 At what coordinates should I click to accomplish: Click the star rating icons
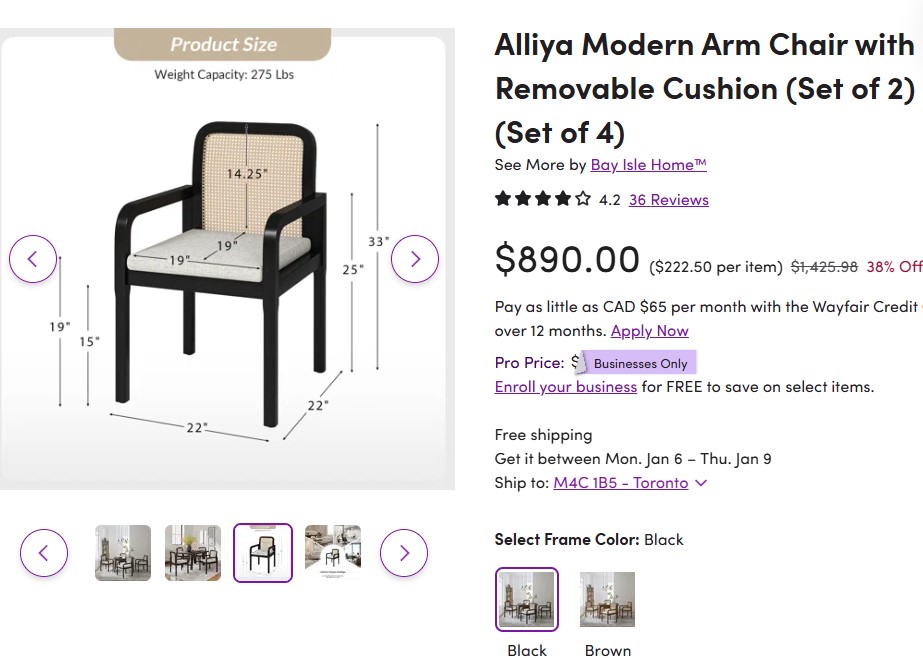coord(543,199)
